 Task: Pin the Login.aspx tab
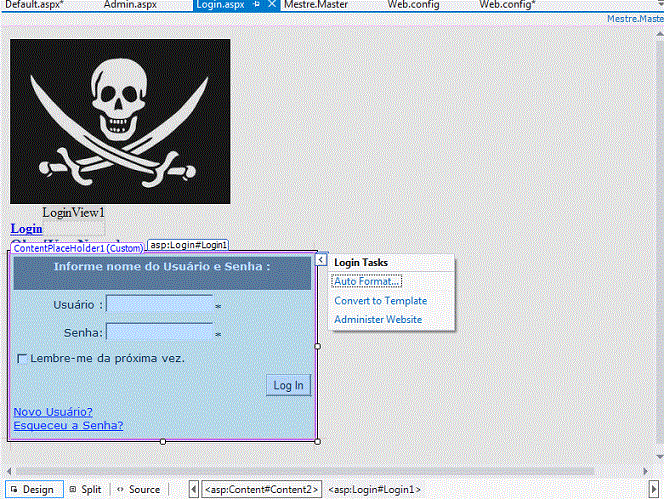coord(256,4)
